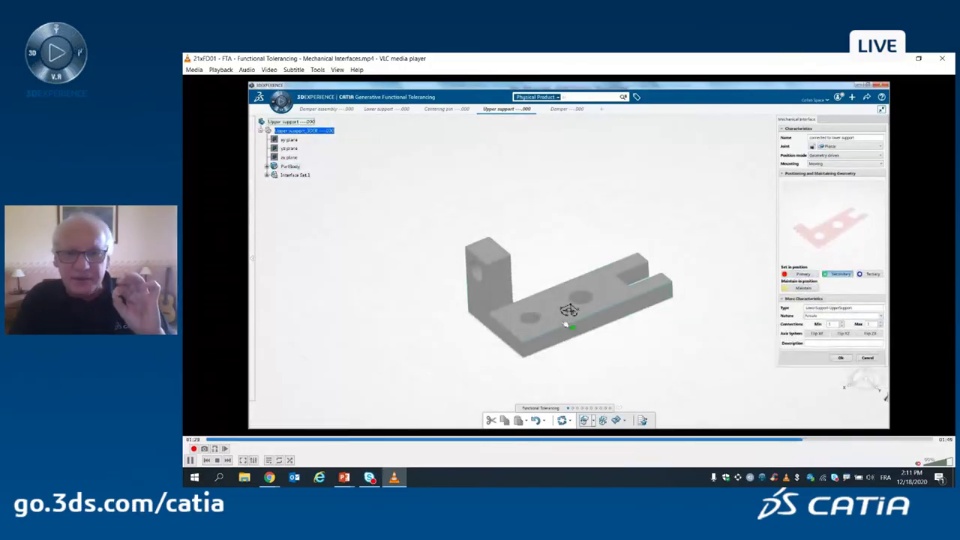Pause the VLC video

click(190, 460)
